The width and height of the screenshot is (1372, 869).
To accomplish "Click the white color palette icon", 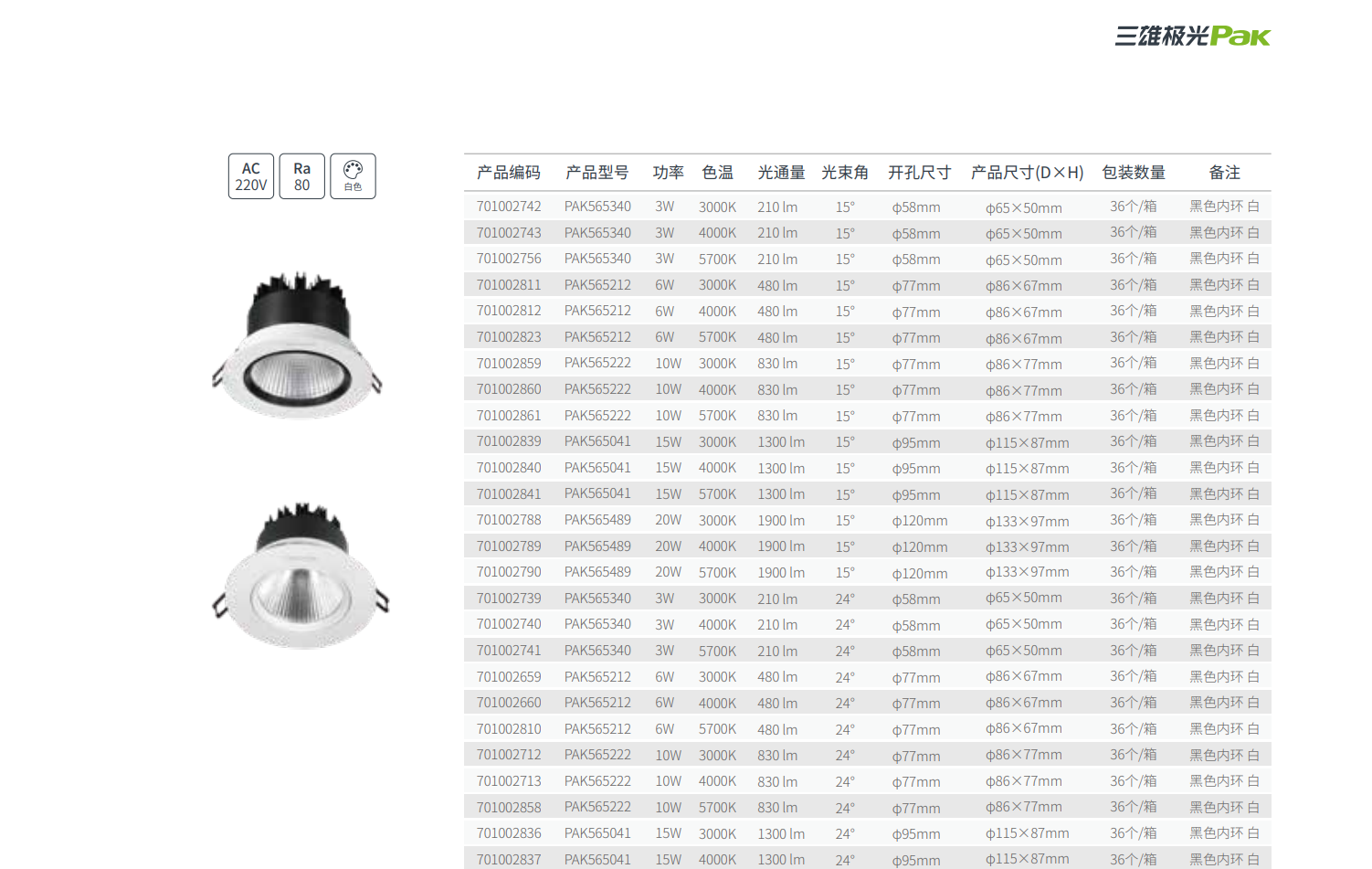I will click(353, 176).
